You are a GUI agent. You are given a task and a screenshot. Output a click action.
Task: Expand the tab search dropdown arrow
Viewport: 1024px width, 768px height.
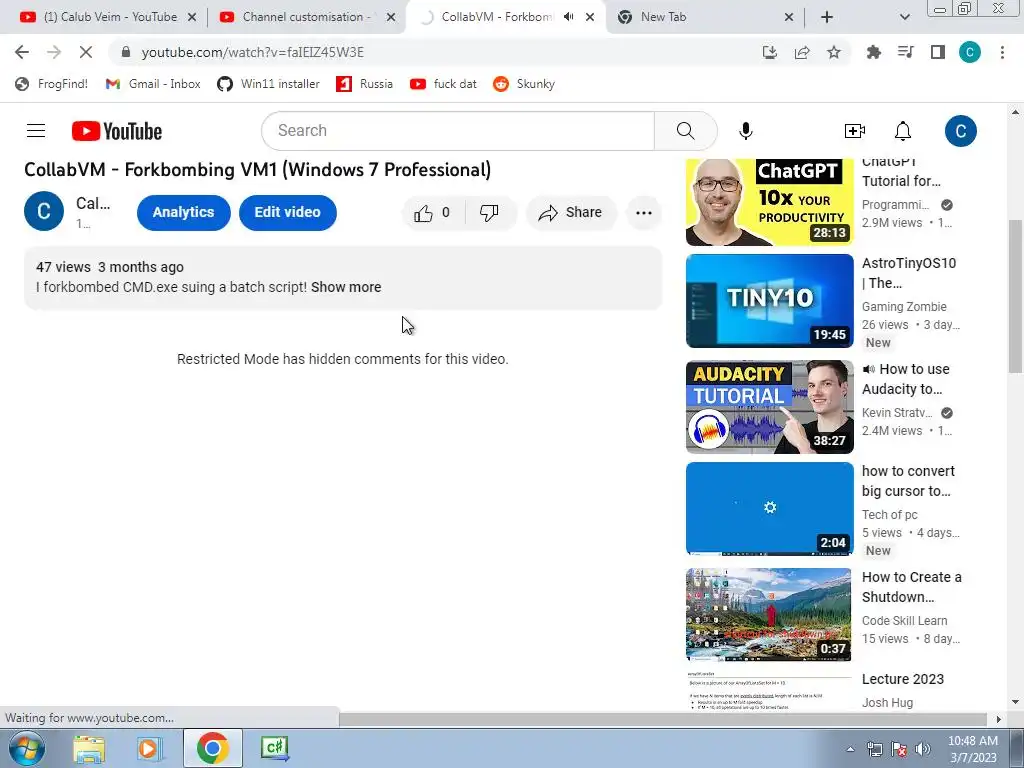(x=904, y=17)
